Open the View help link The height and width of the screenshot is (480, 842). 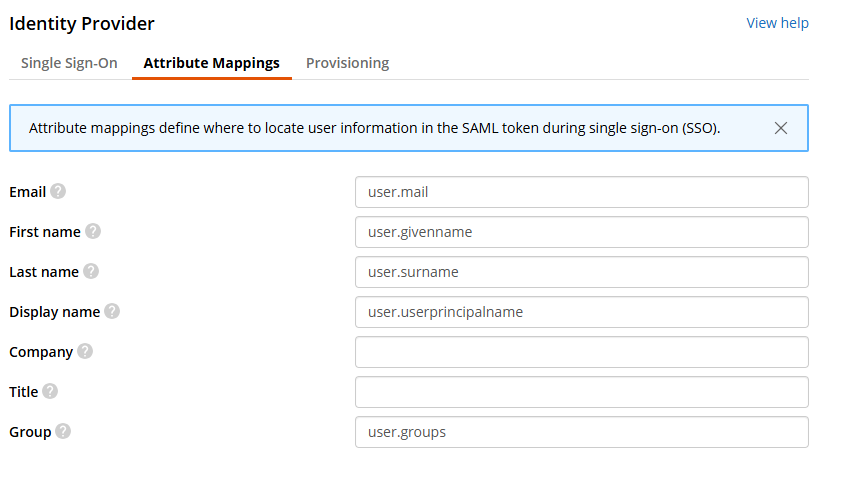[x=777, y=23]
